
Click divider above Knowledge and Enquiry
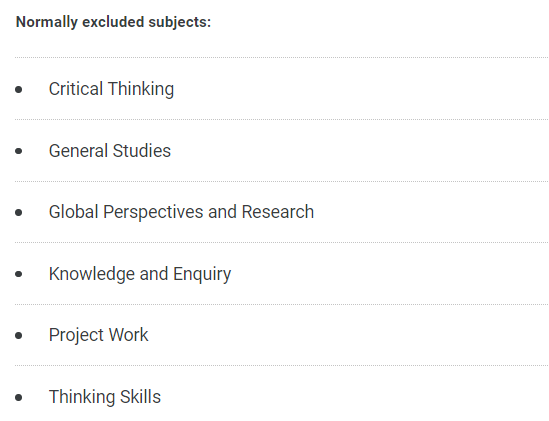pos(282,242)
